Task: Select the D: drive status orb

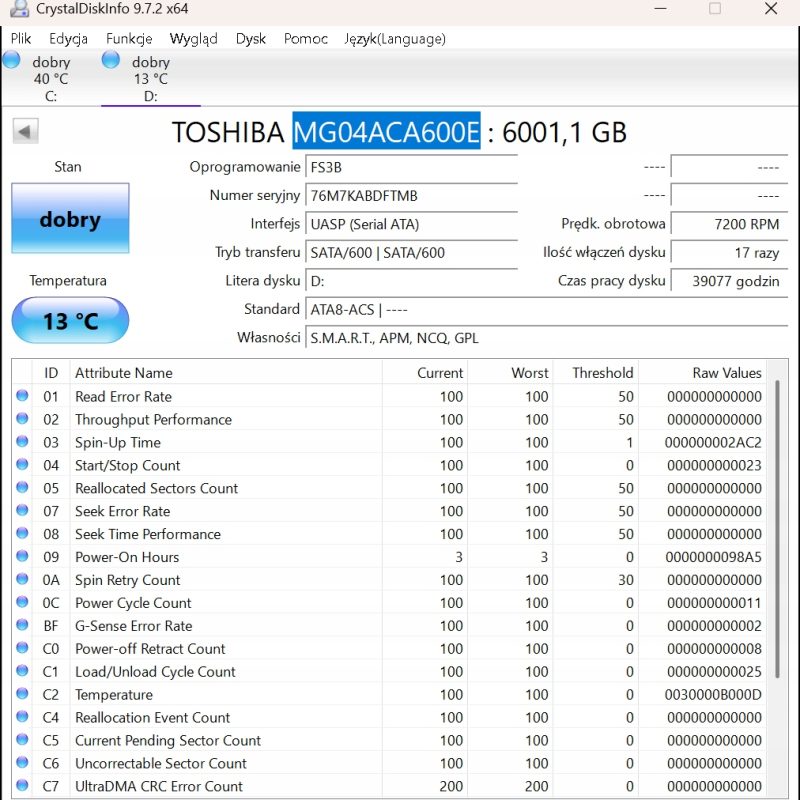Action: [111, 60]
